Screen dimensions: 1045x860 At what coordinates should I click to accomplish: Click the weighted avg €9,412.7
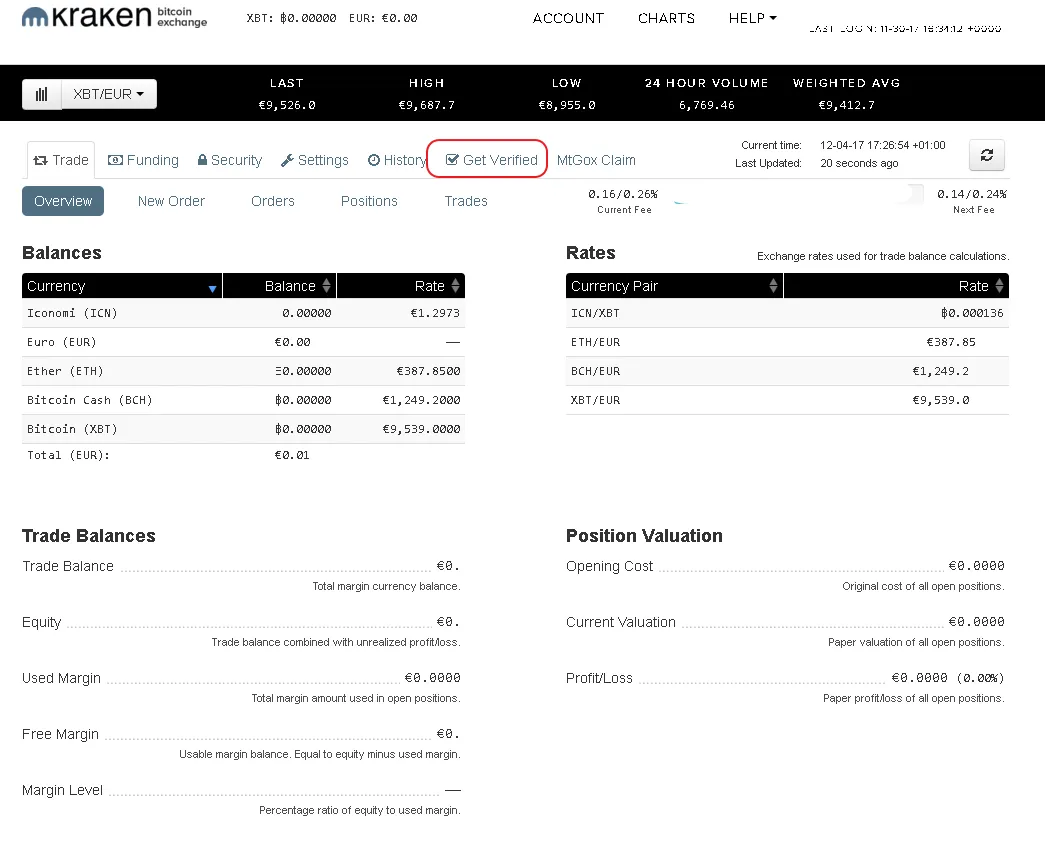pyautogui.click(x=846, y=105)
